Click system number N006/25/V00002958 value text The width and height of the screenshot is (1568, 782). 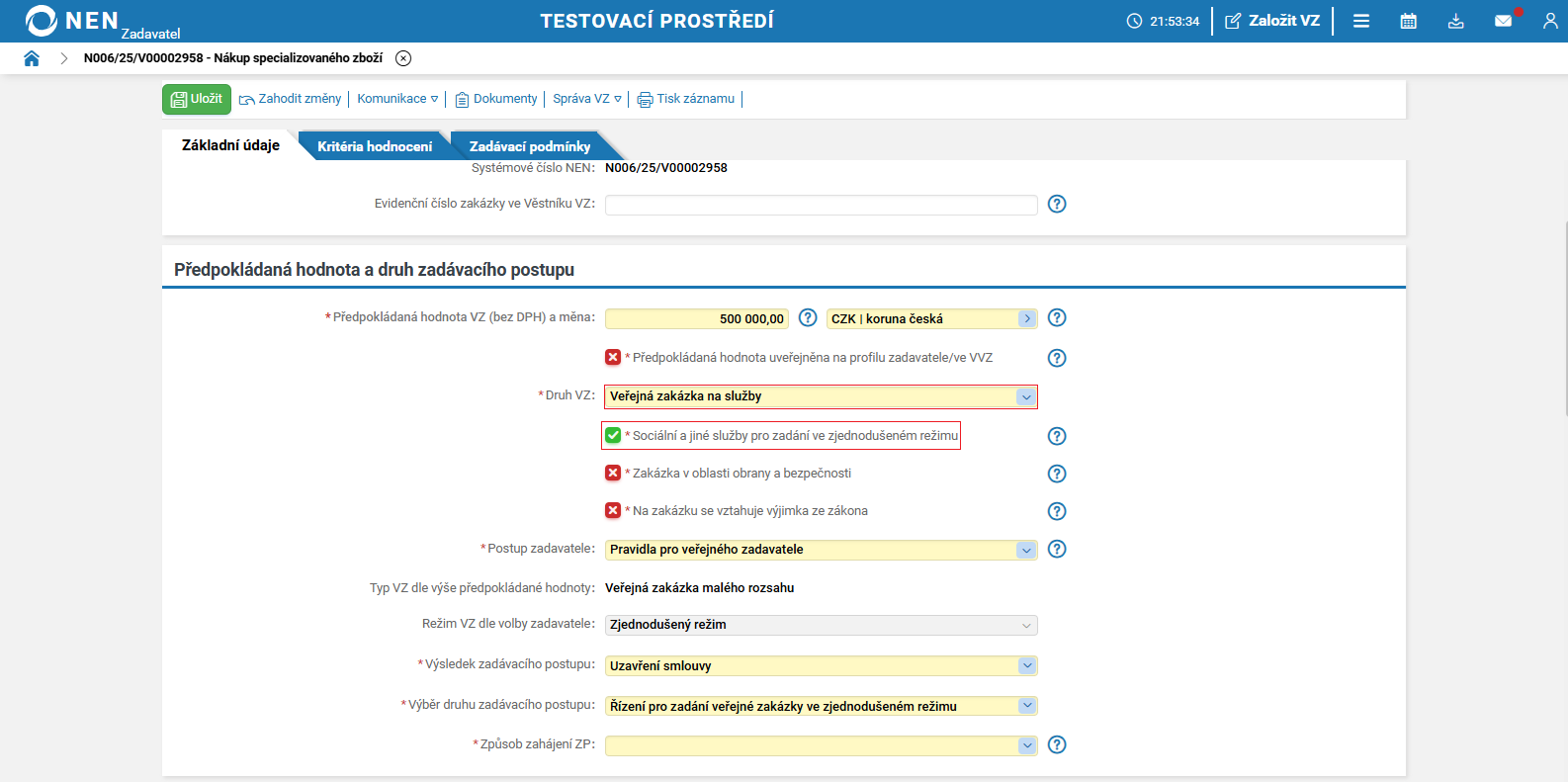666,168
